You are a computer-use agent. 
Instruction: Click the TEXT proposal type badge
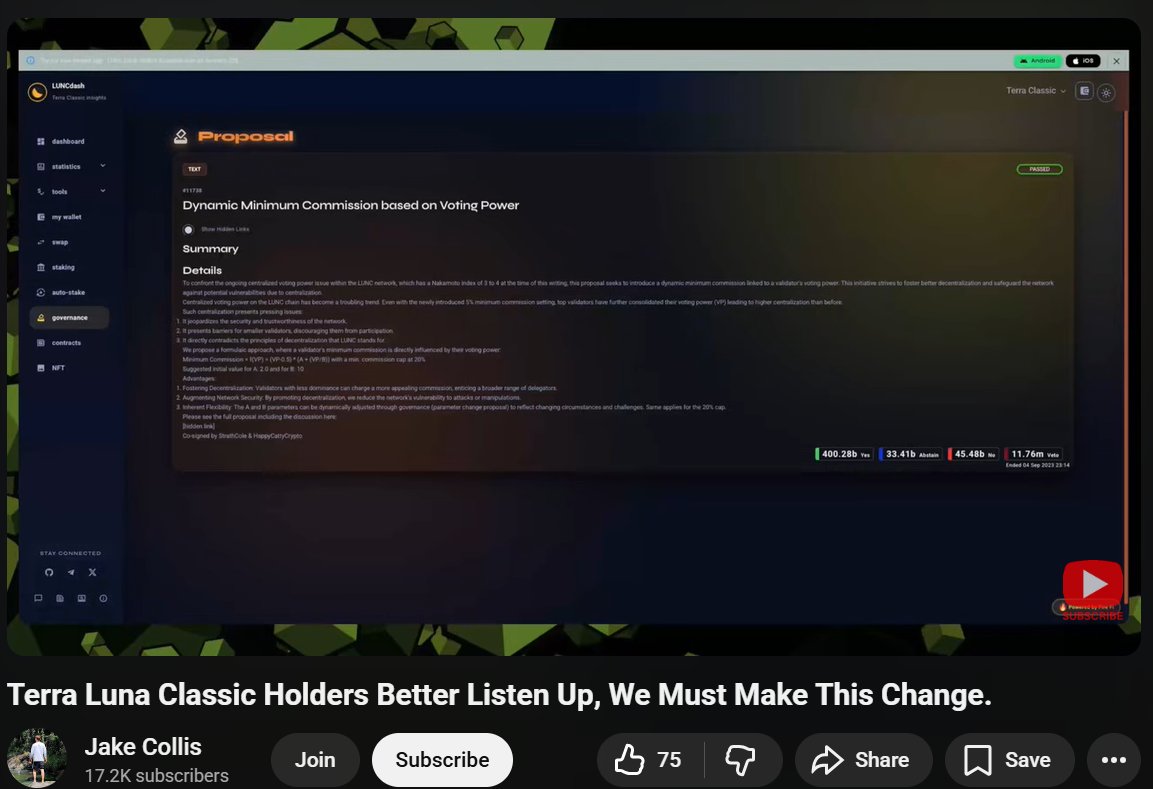[194, 169]
